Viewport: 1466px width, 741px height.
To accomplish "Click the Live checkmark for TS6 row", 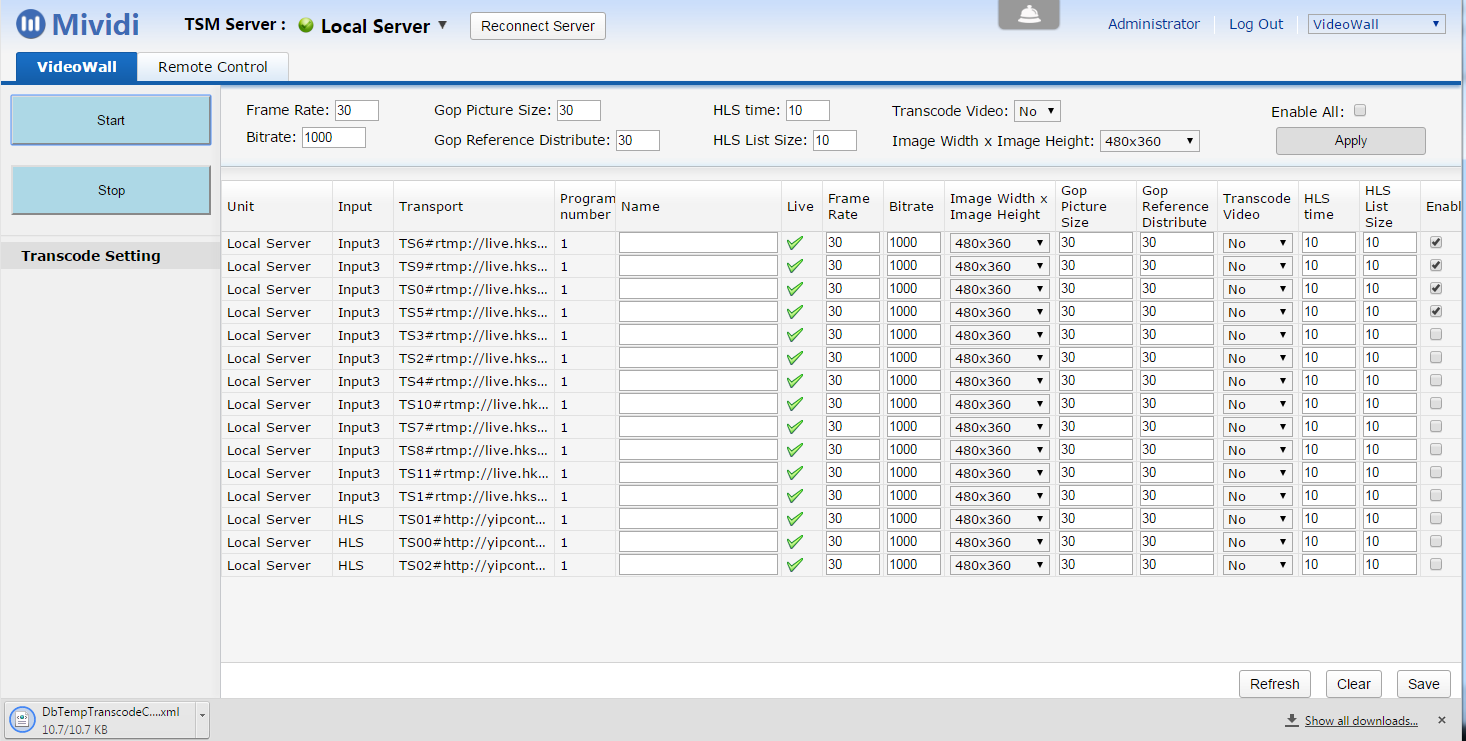I will coord(795,243).
